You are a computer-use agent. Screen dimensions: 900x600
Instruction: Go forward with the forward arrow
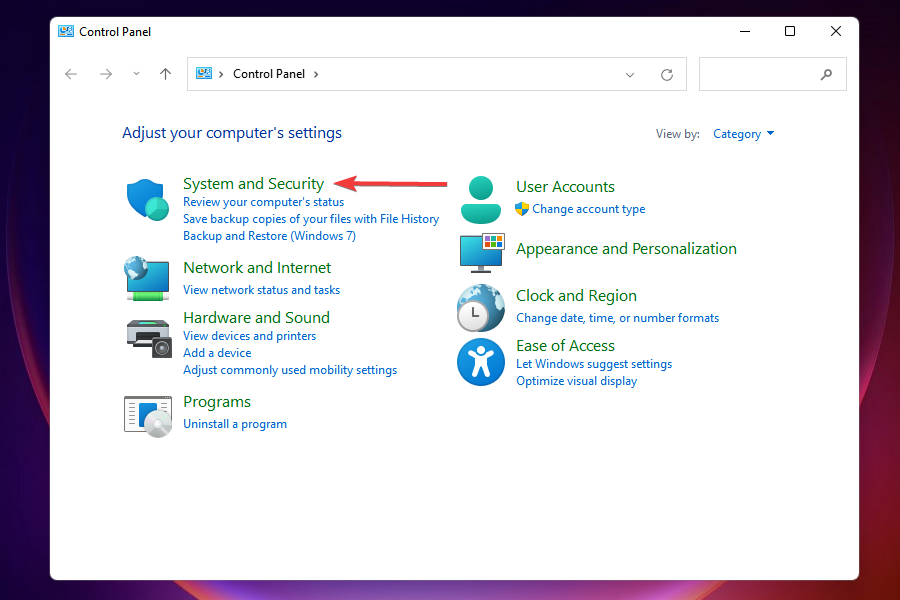coord(106,74)
